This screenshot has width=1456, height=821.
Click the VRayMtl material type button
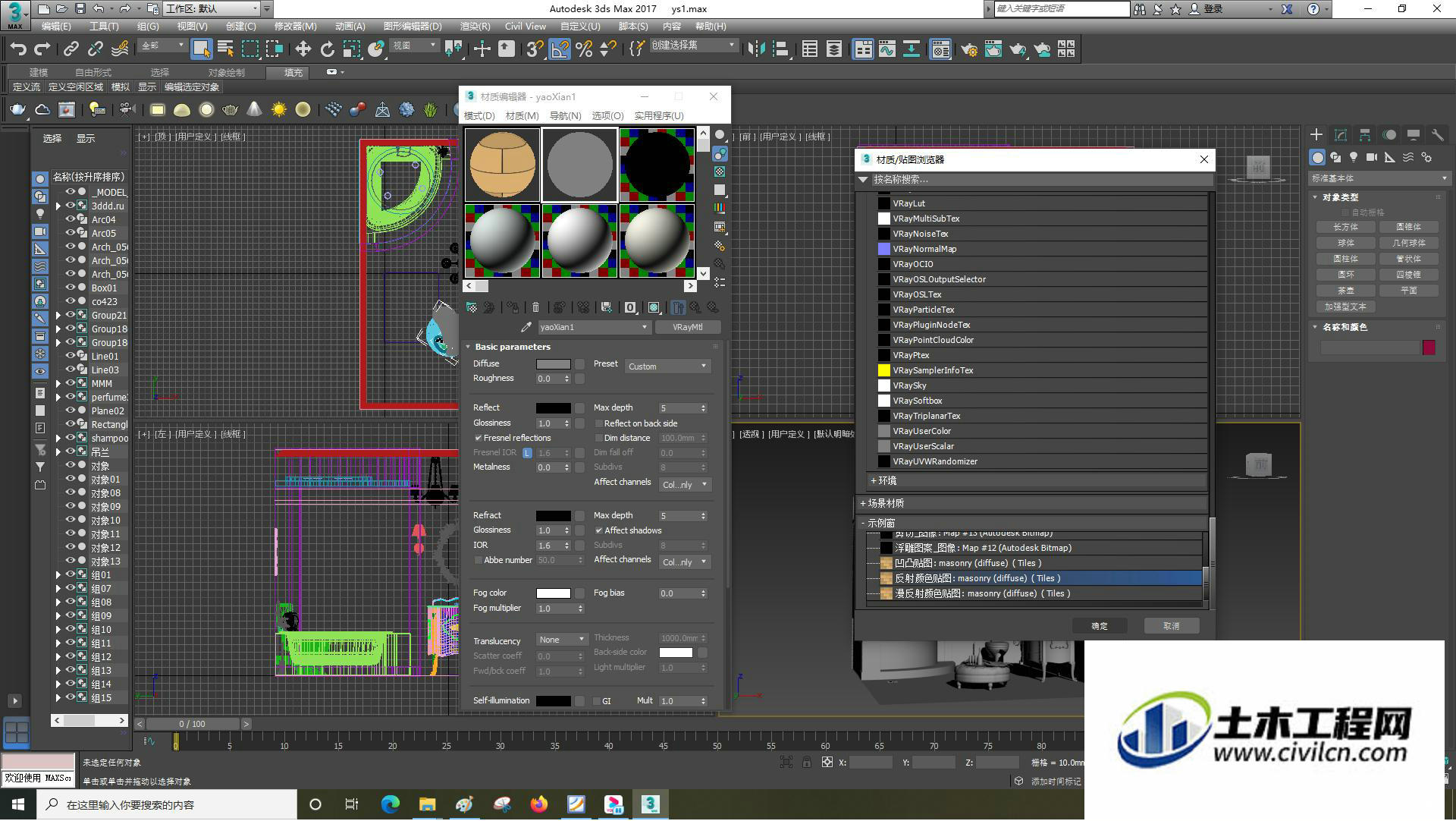tap(687, 327)
